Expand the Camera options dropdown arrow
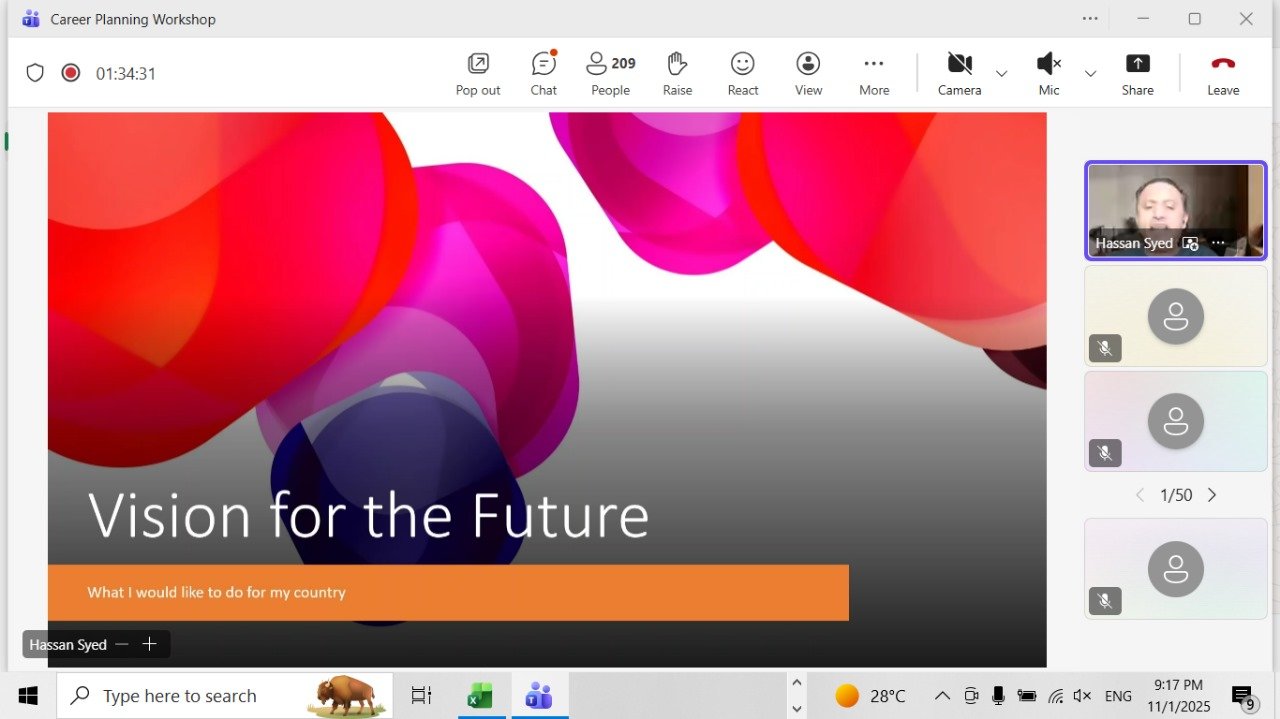 (x=1001, y=74)
